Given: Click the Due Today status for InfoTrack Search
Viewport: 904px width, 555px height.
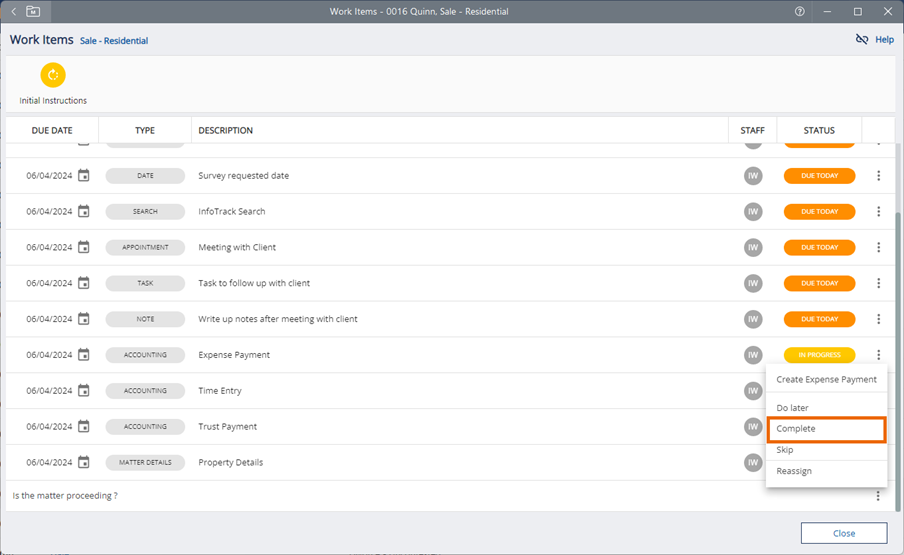Looking at the screenshot, I should pyautogui.click(x=819, y=212).
